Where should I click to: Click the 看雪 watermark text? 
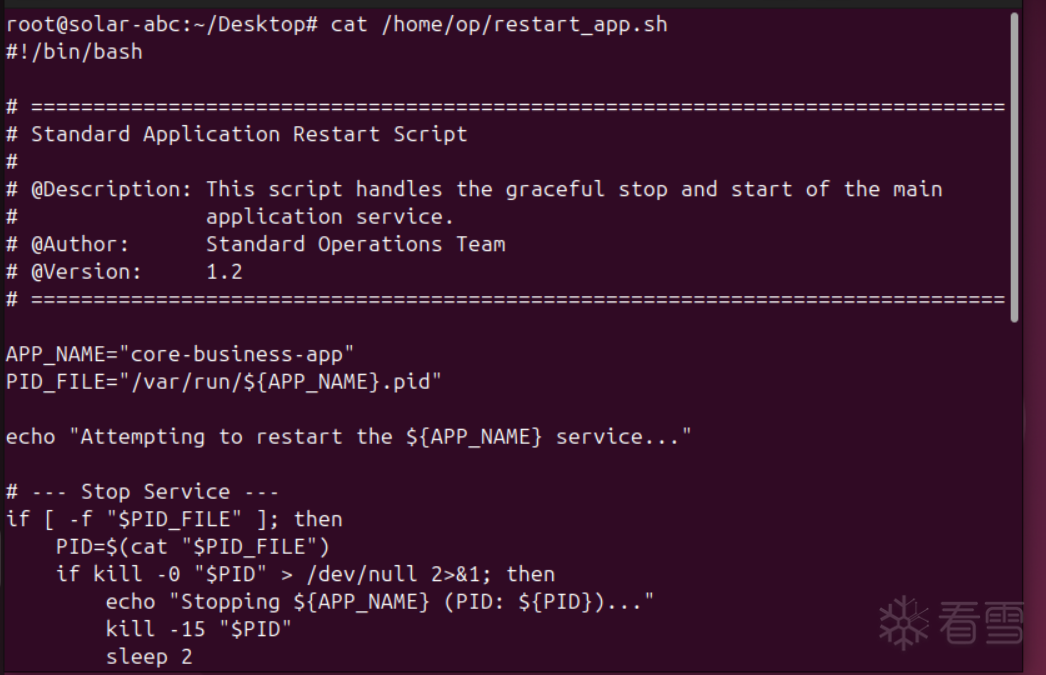click(x=981, y=624)
